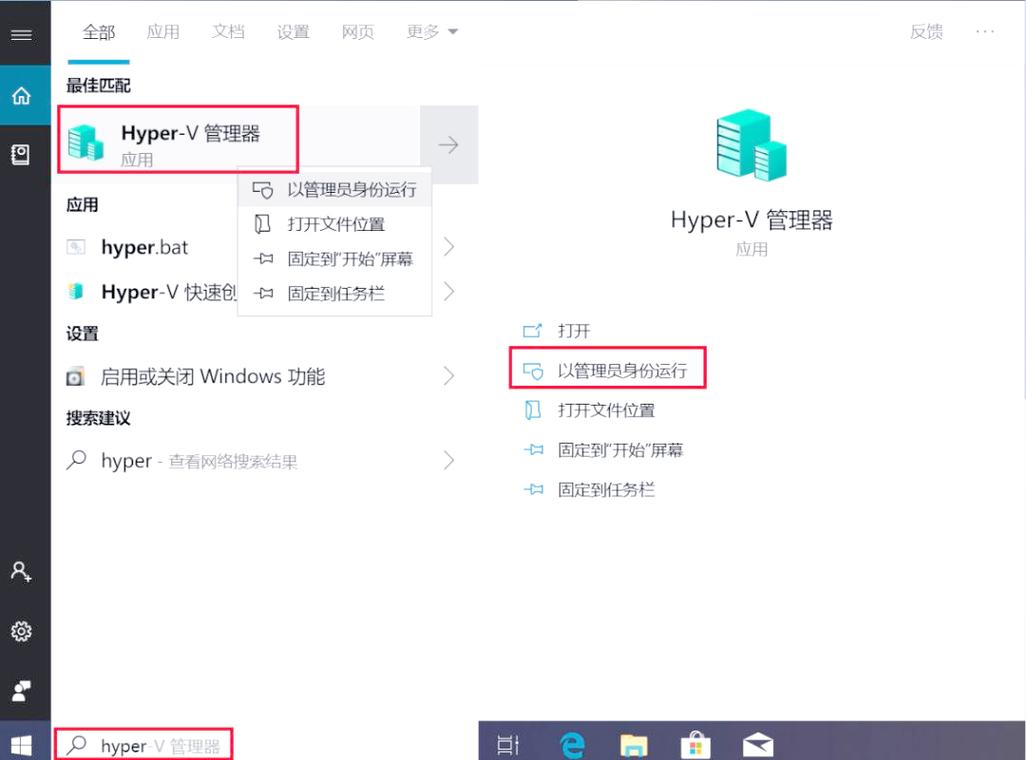Expand the hyper 网络搜索 suggestion arrow
1026x760 pixels.
tap(449, 460)
